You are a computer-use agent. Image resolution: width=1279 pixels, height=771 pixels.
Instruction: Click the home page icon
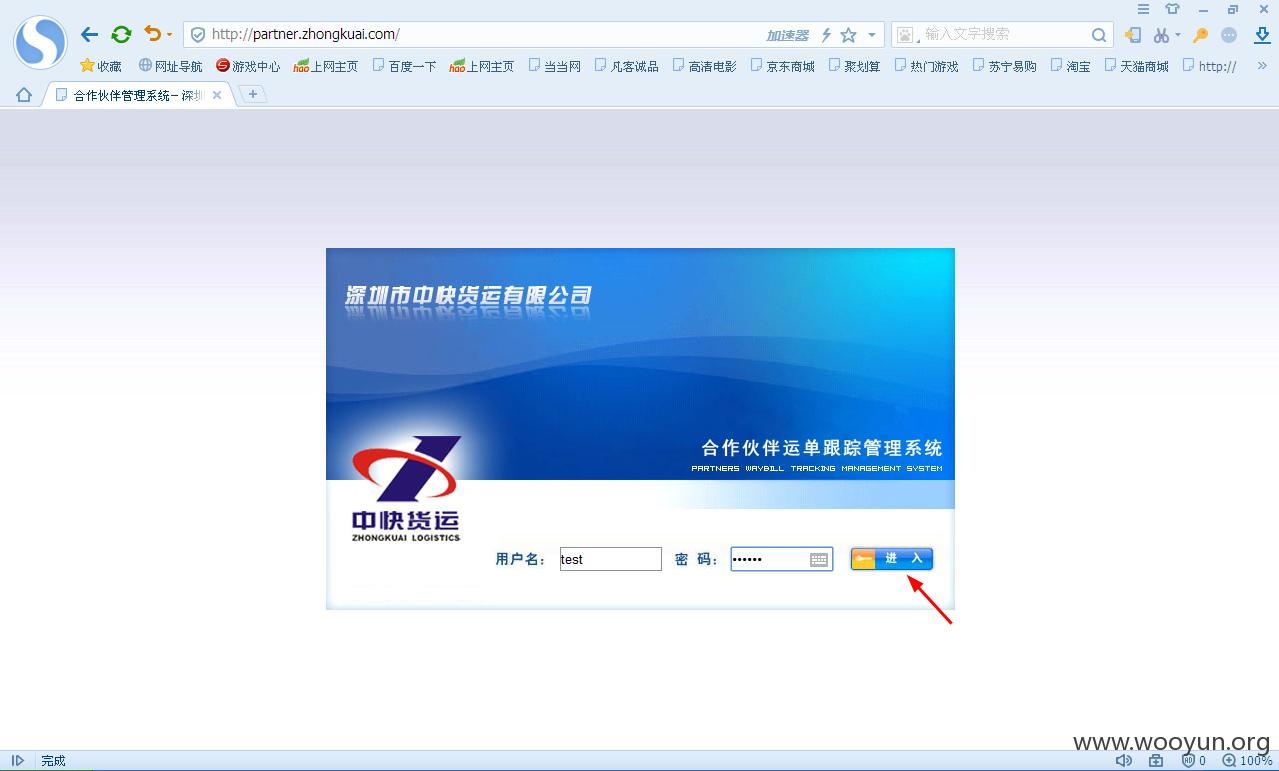(24, 95)
